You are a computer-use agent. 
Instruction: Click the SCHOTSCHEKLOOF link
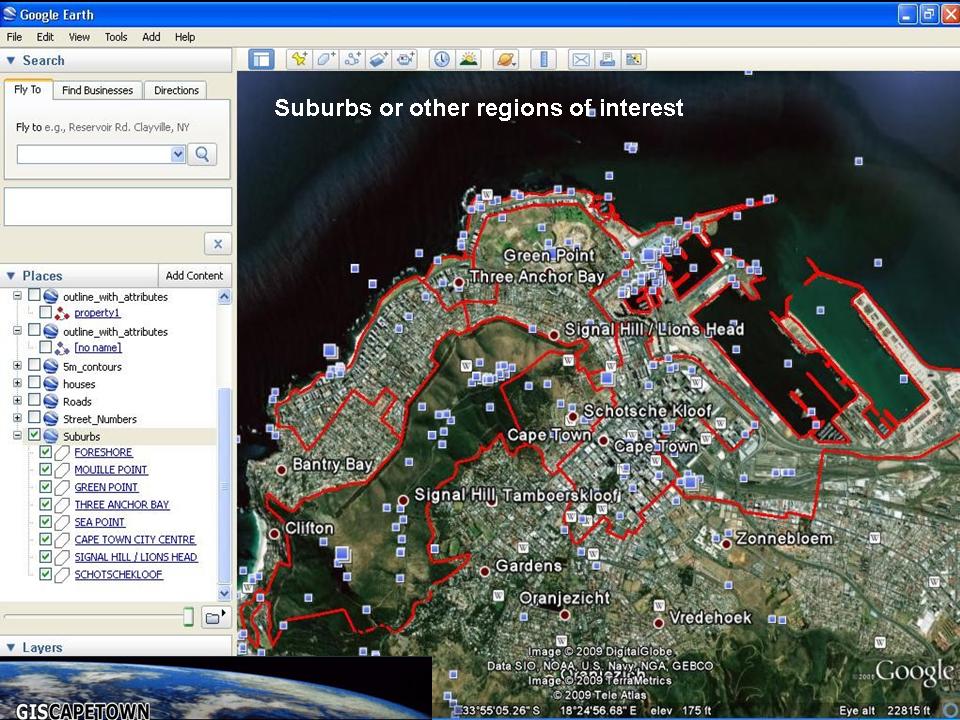tap(119, 574)
